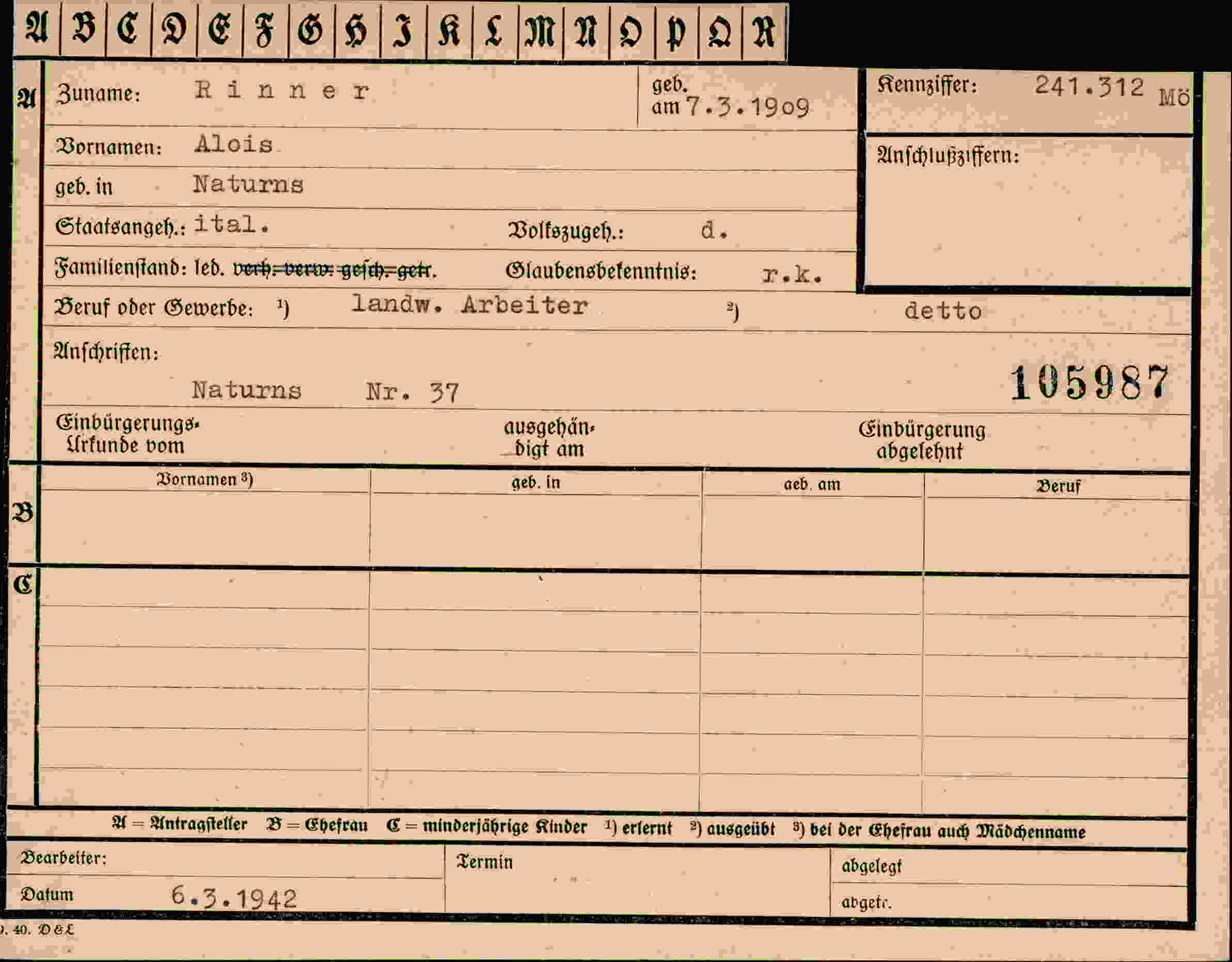Select the Fraktur letter R index tab
Viewport: 1232px width, 962px height.
pos(764,32)
